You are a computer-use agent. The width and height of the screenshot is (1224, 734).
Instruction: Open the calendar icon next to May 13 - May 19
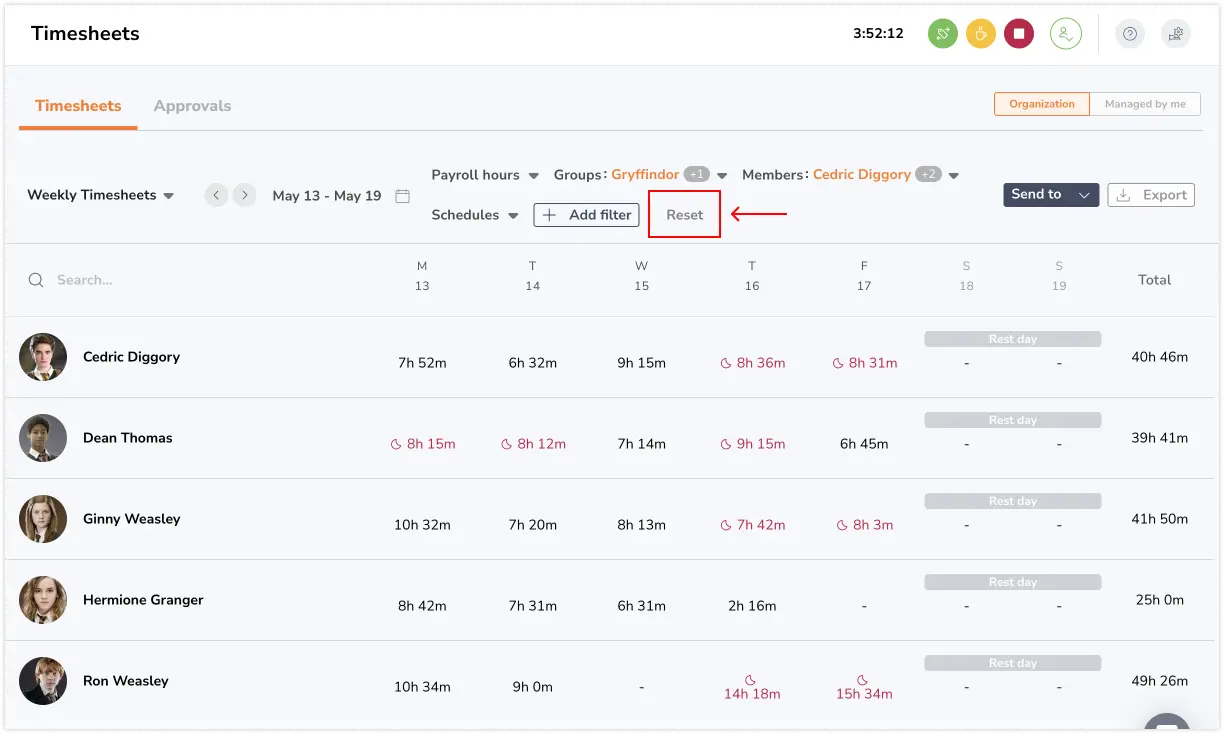tap(403, 196)
